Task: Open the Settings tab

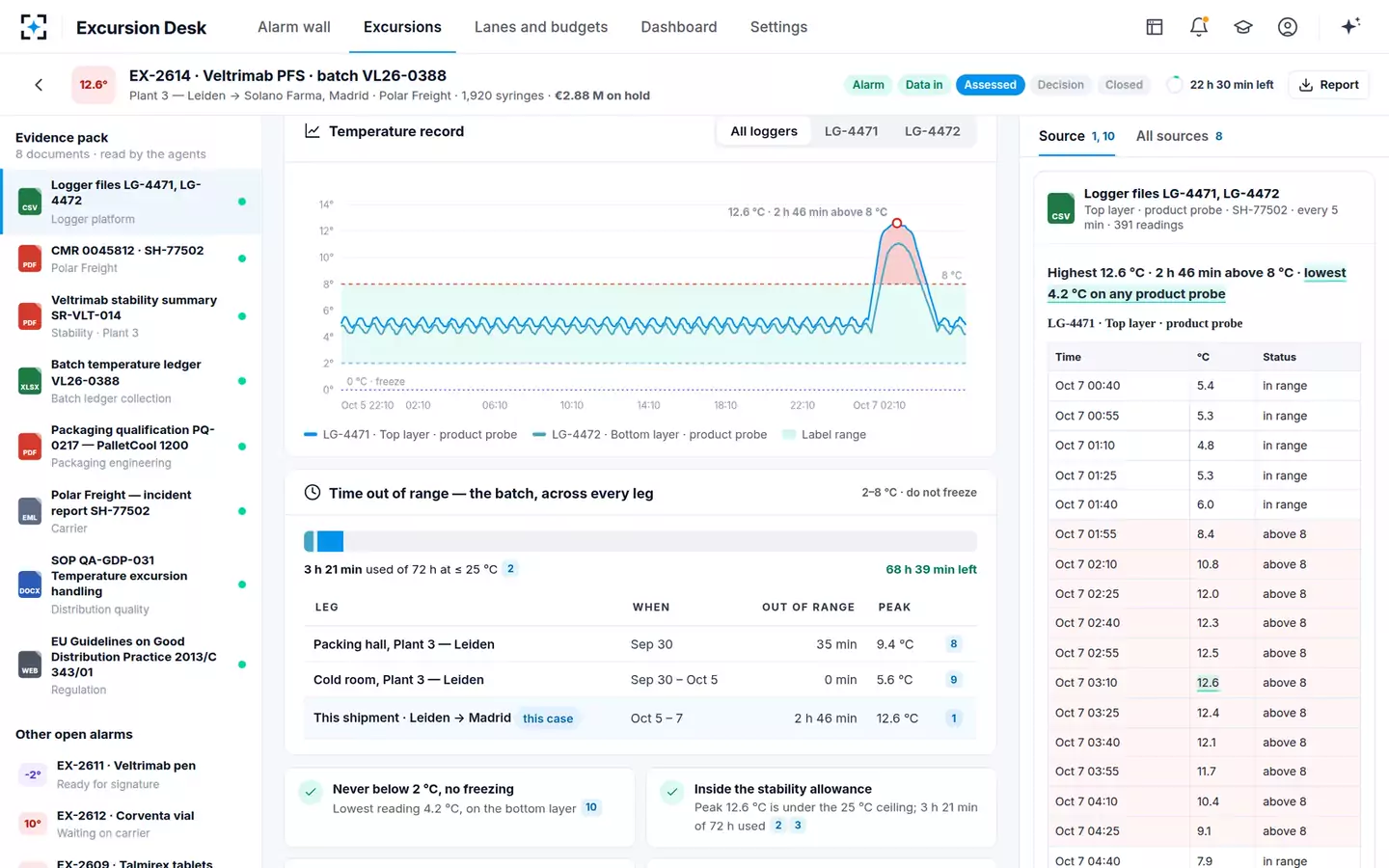Action: tap(778, 27)
